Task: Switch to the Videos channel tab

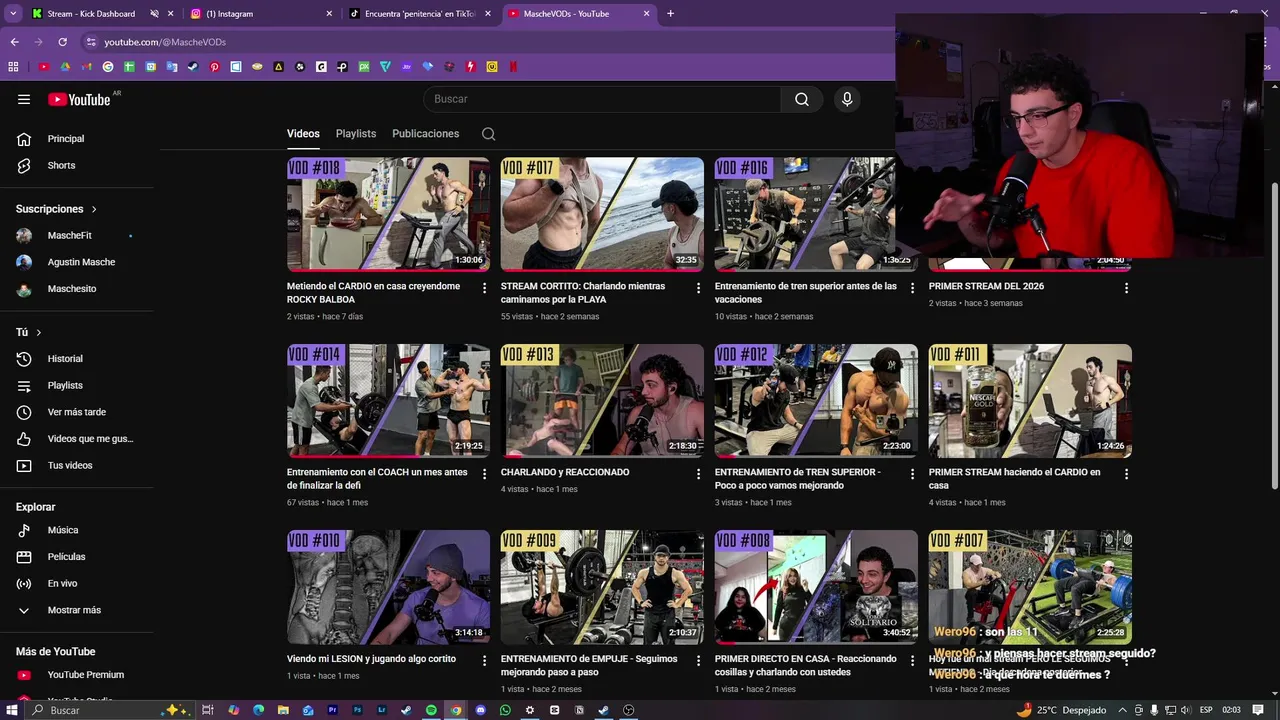Action: [x=303, y=134]
